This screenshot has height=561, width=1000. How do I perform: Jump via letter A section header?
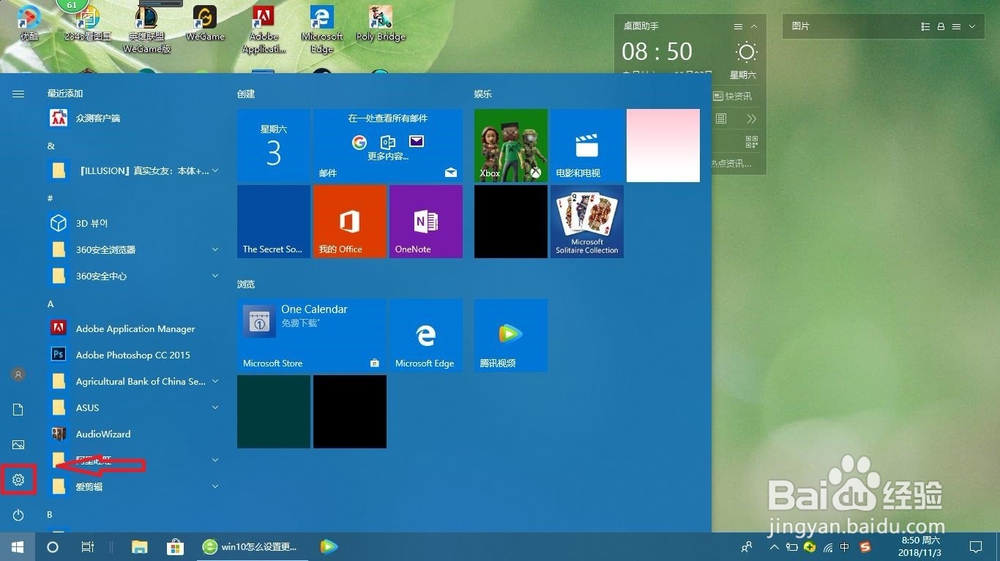click(50, 304)
